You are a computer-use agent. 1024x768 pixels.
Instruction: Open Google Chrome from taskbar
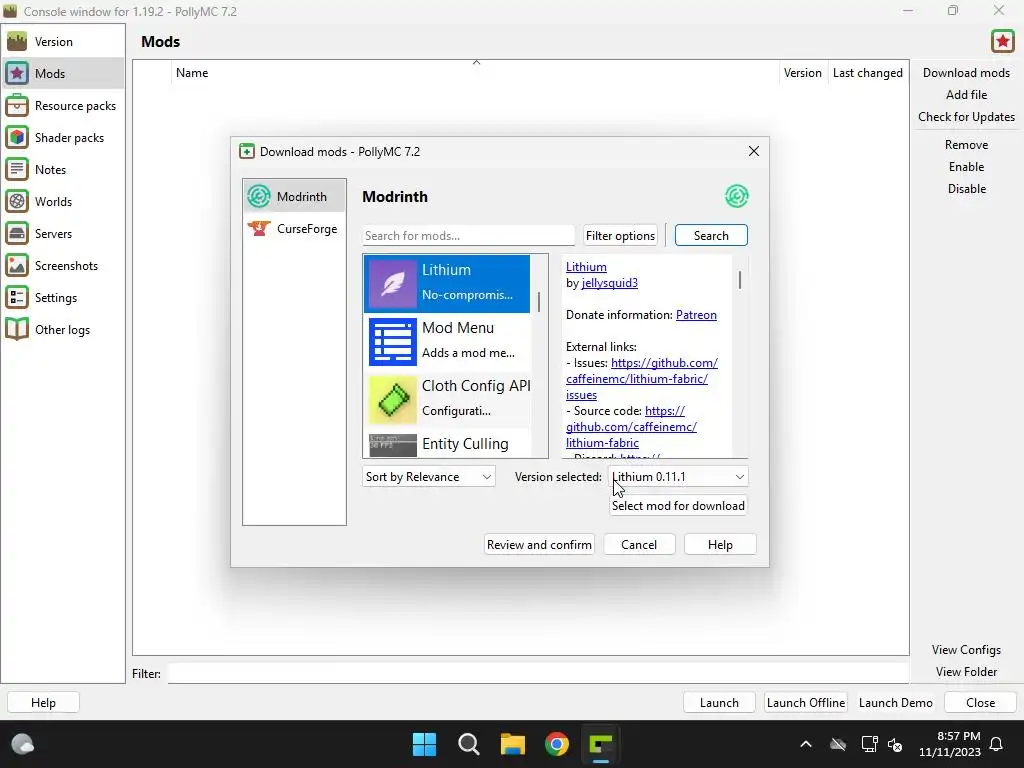(x=557, y=744)
